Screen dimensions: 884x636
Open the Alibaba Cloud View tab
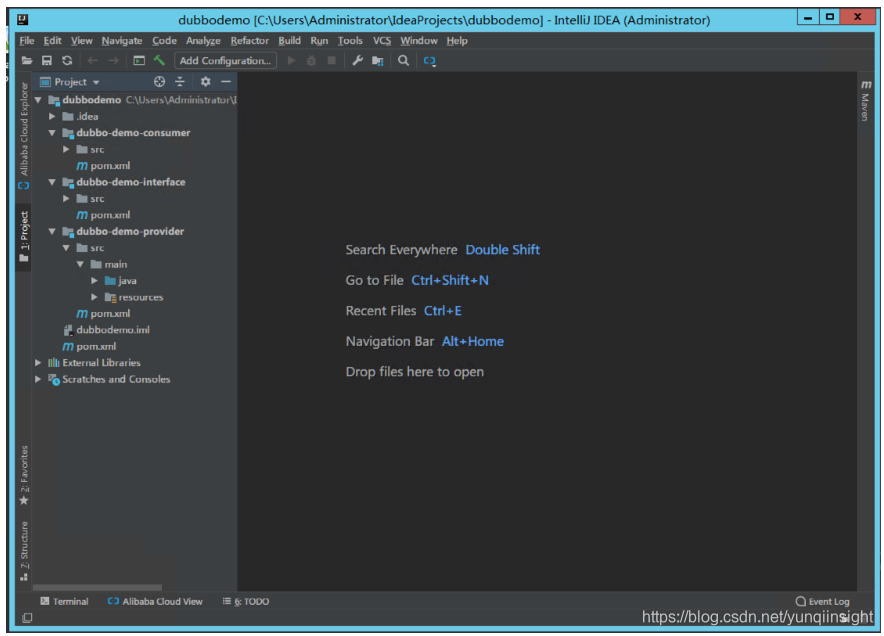pyautogui.click(x=155, y=602)
